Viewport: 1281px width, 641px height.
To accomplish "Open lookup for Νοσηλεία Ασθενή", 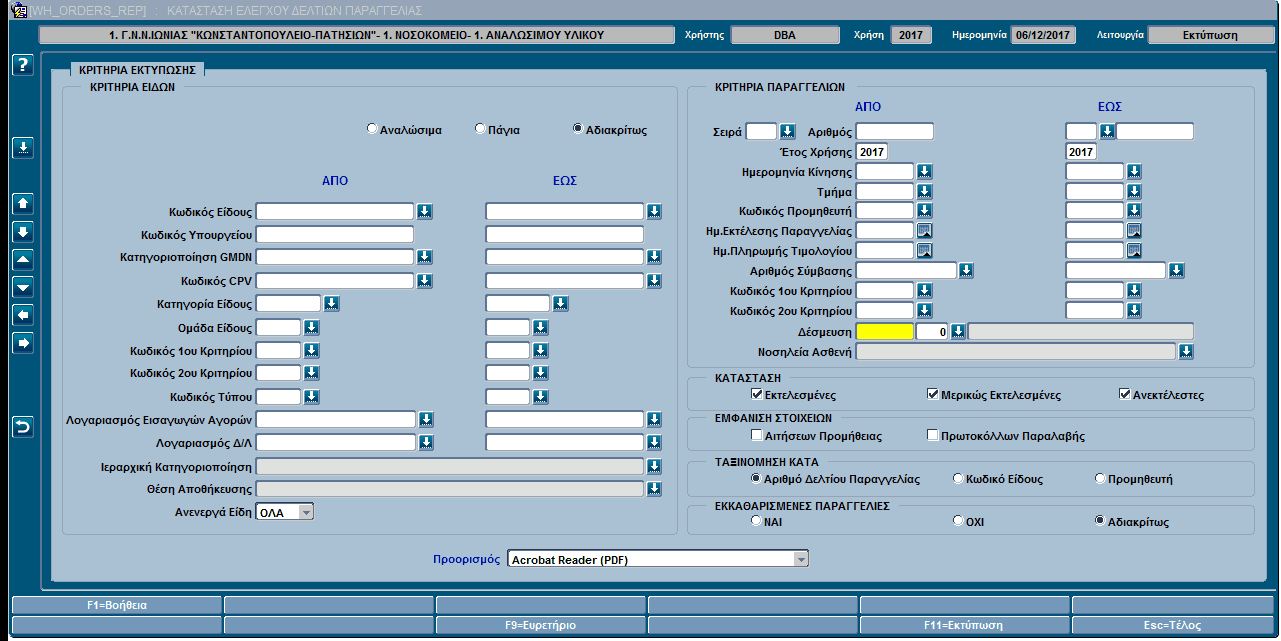I will pyautogui.click(x=1187, y=351).
